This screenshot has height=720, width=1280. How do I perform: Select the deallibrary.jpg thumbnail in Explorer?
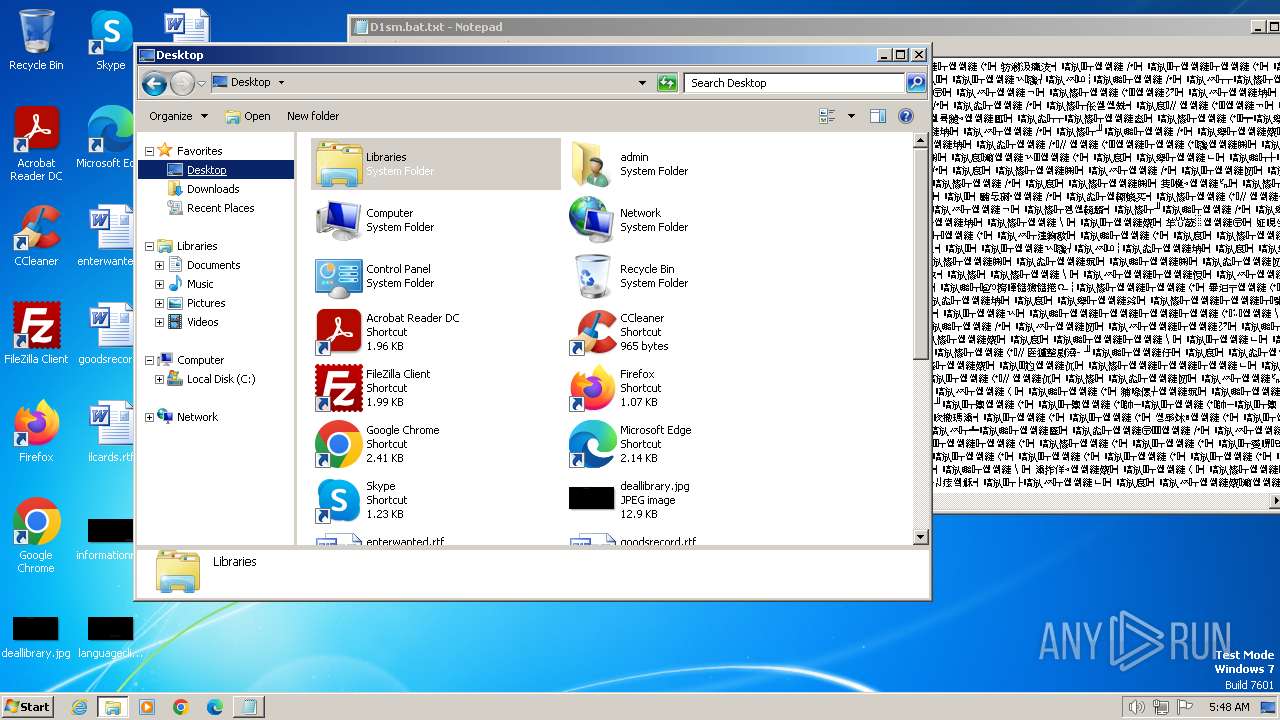tap(592, 498)
